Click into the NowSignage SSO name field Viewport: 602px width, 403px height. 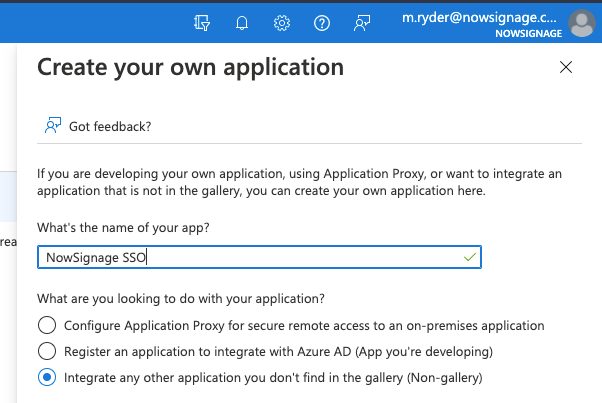250,257
